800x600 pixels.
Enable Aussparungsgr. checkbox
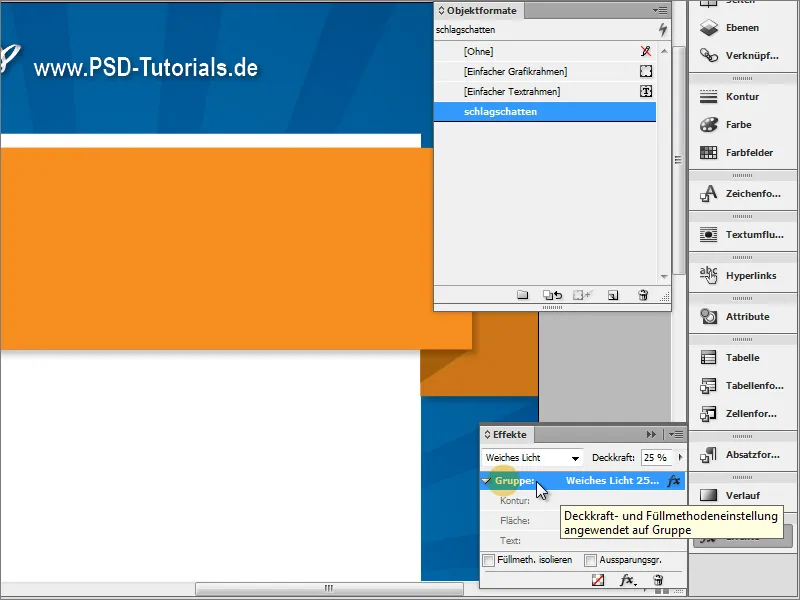[590, 560]
